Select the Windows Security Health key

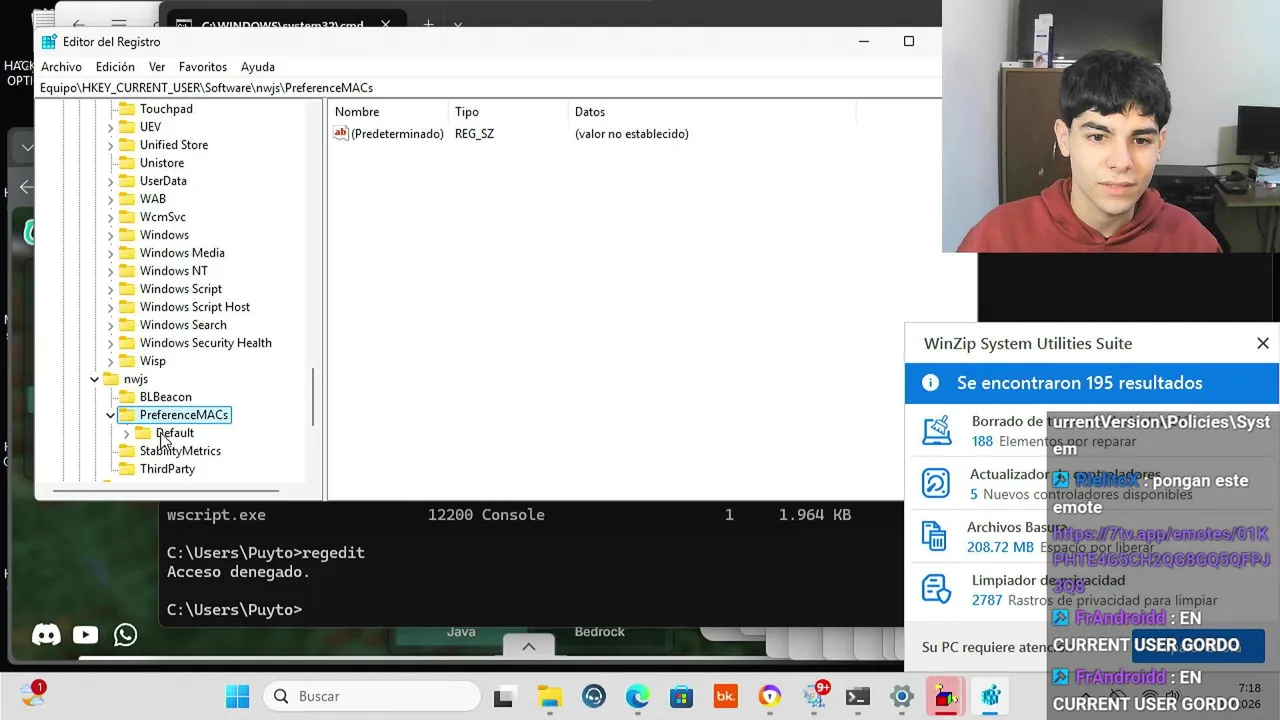[x=205, y=343]
